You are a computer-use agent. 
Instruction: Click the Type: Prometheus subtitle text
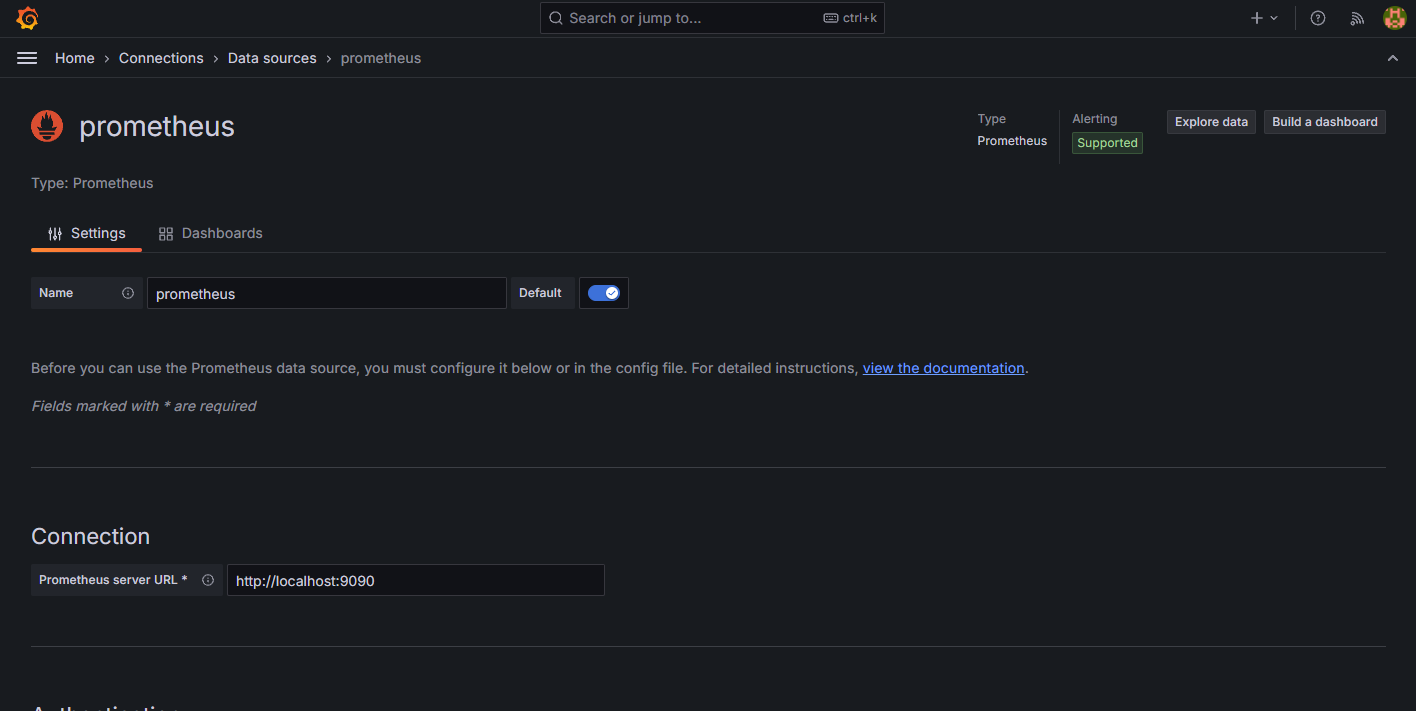pos(92,183)
